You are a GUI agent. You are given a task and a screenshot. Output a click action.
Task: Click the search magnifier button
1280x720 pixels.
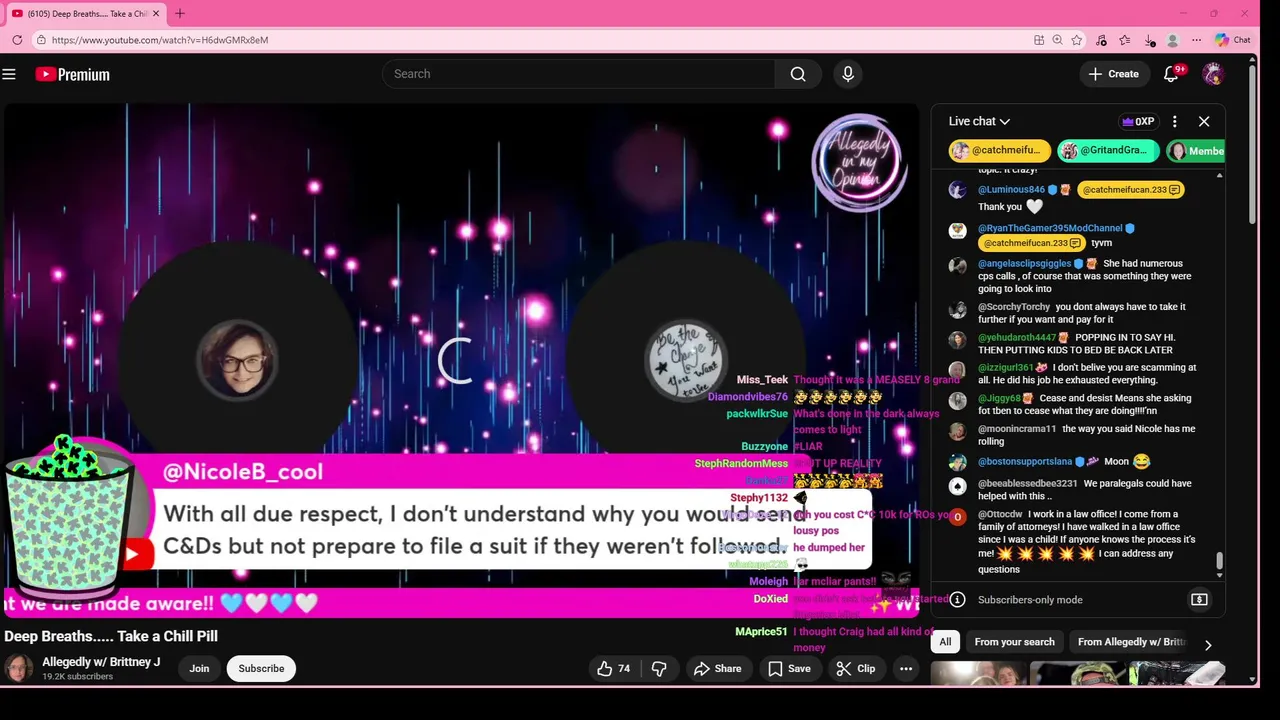point(798,74)
